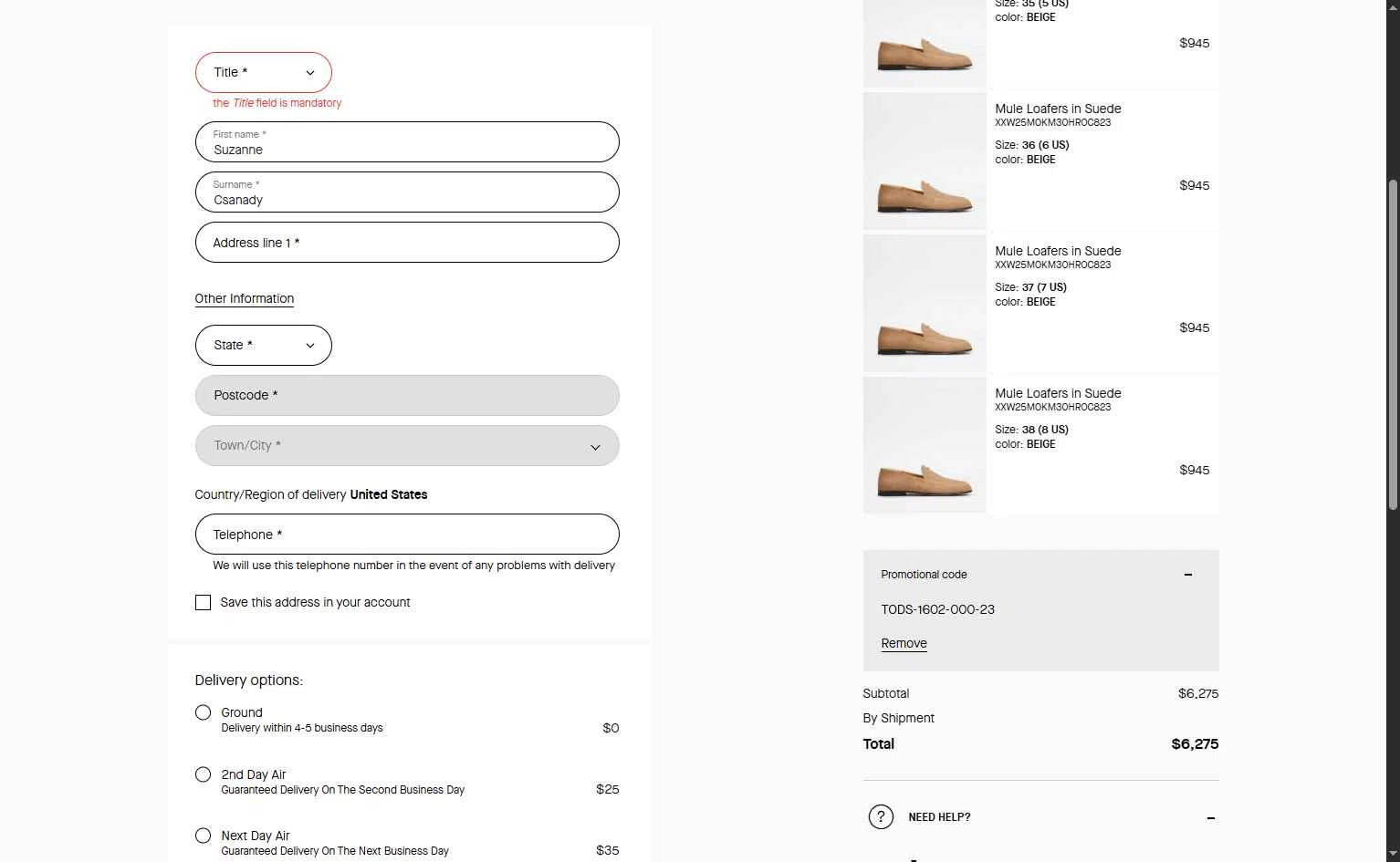This screenshot has height=862, width=1400.
Task: Check Save this address in your account
Action: tap(203, 603)
